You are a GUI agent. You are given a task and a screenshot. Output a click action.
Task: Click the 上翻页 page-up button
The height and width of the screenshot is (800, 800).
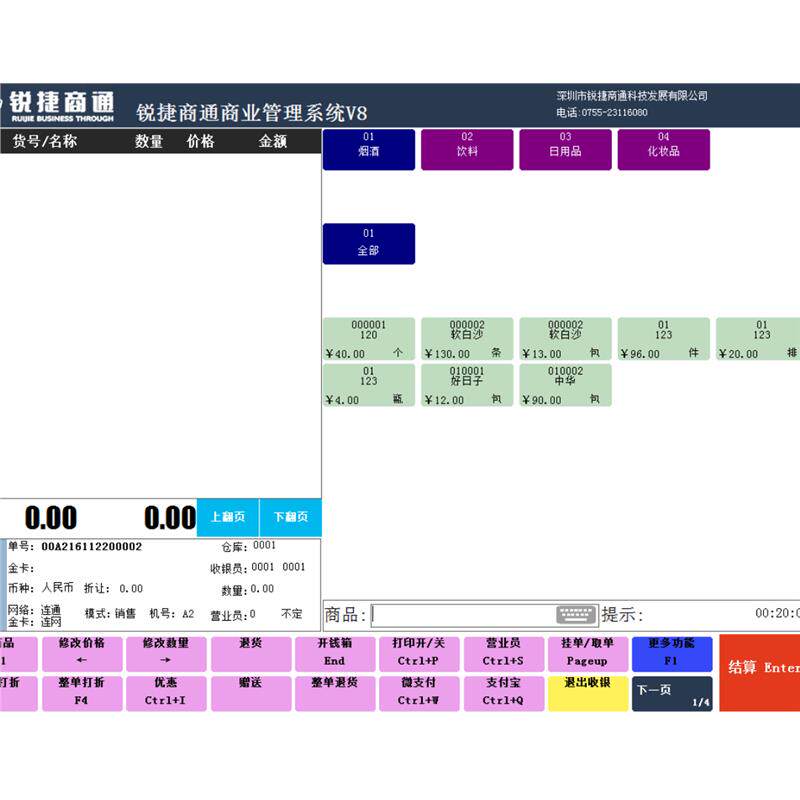coord(228,517)
